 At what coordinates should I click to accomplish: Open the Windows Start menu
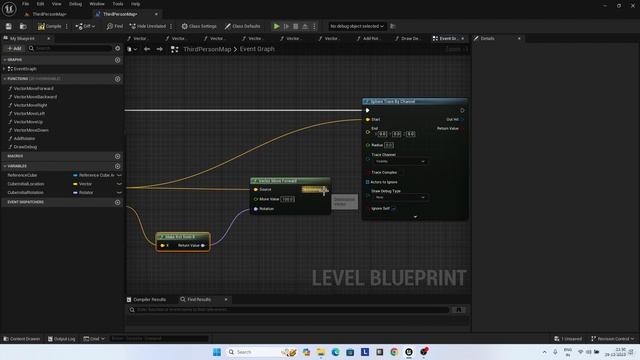coord(217,352)
